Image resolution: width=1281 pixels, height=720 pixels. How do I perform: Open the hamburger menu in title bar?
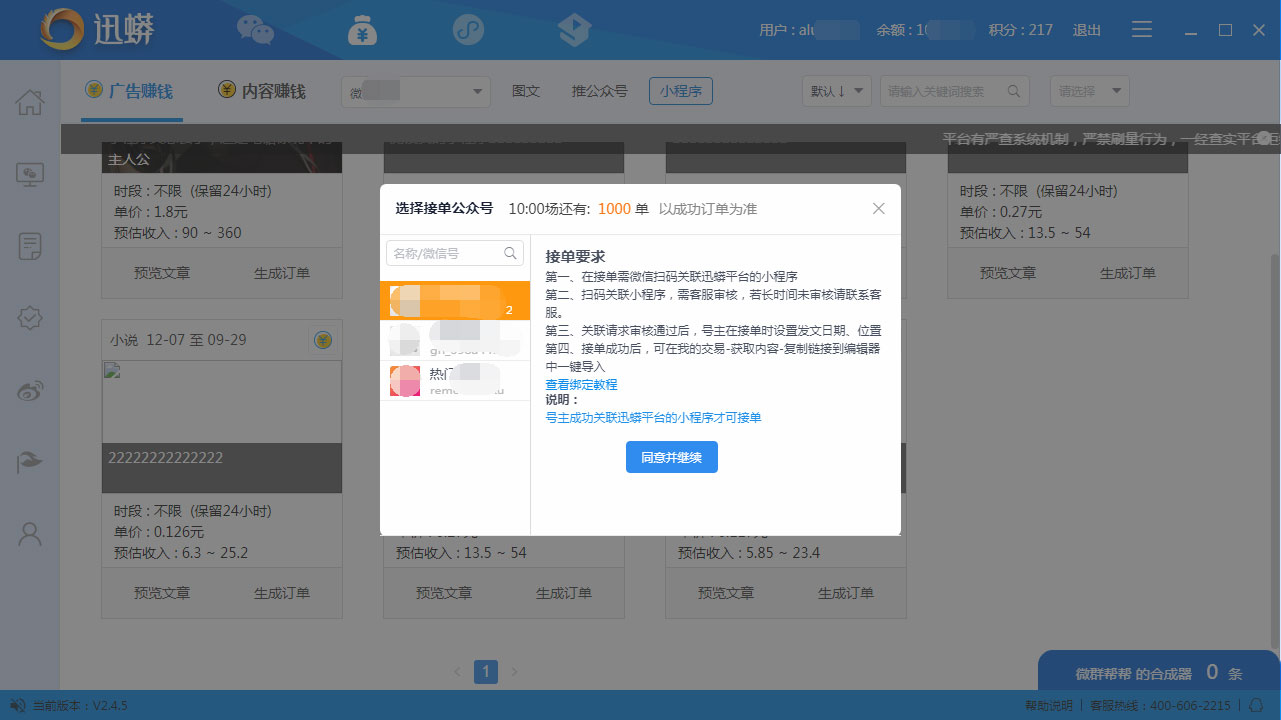(1142, 30)
